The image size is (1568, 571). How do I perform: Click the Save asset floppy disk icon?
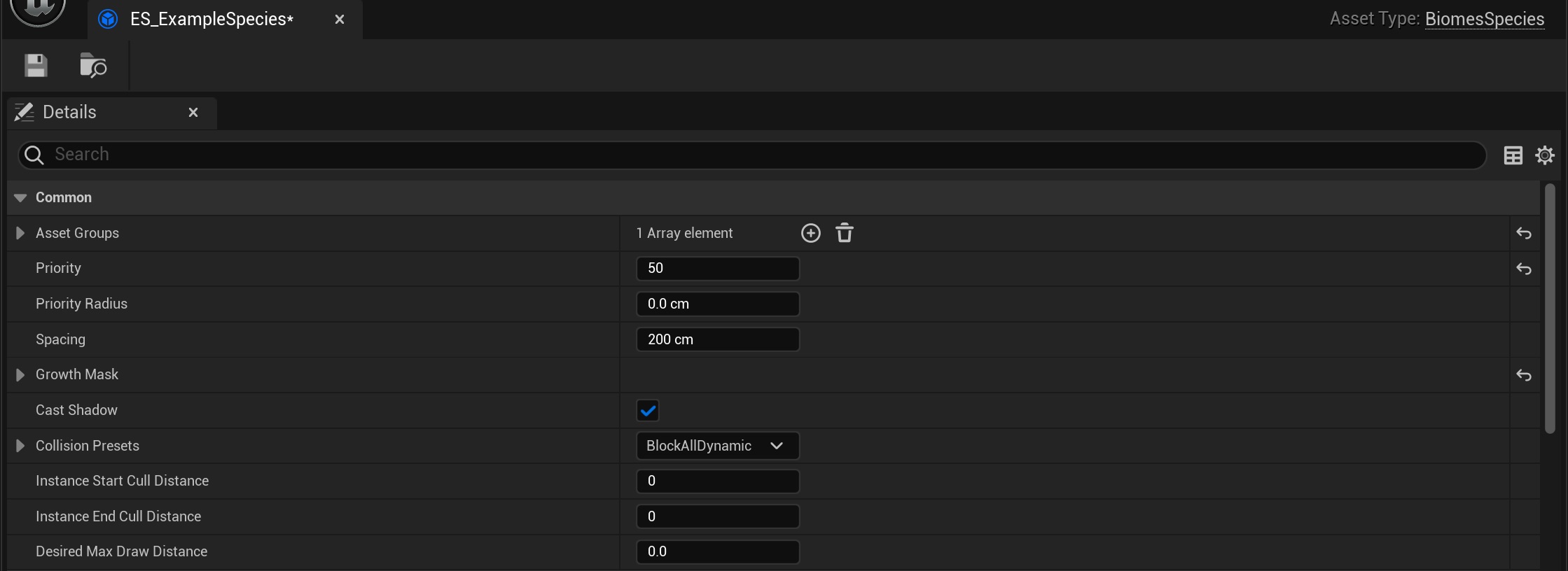(x=36, y=66)
